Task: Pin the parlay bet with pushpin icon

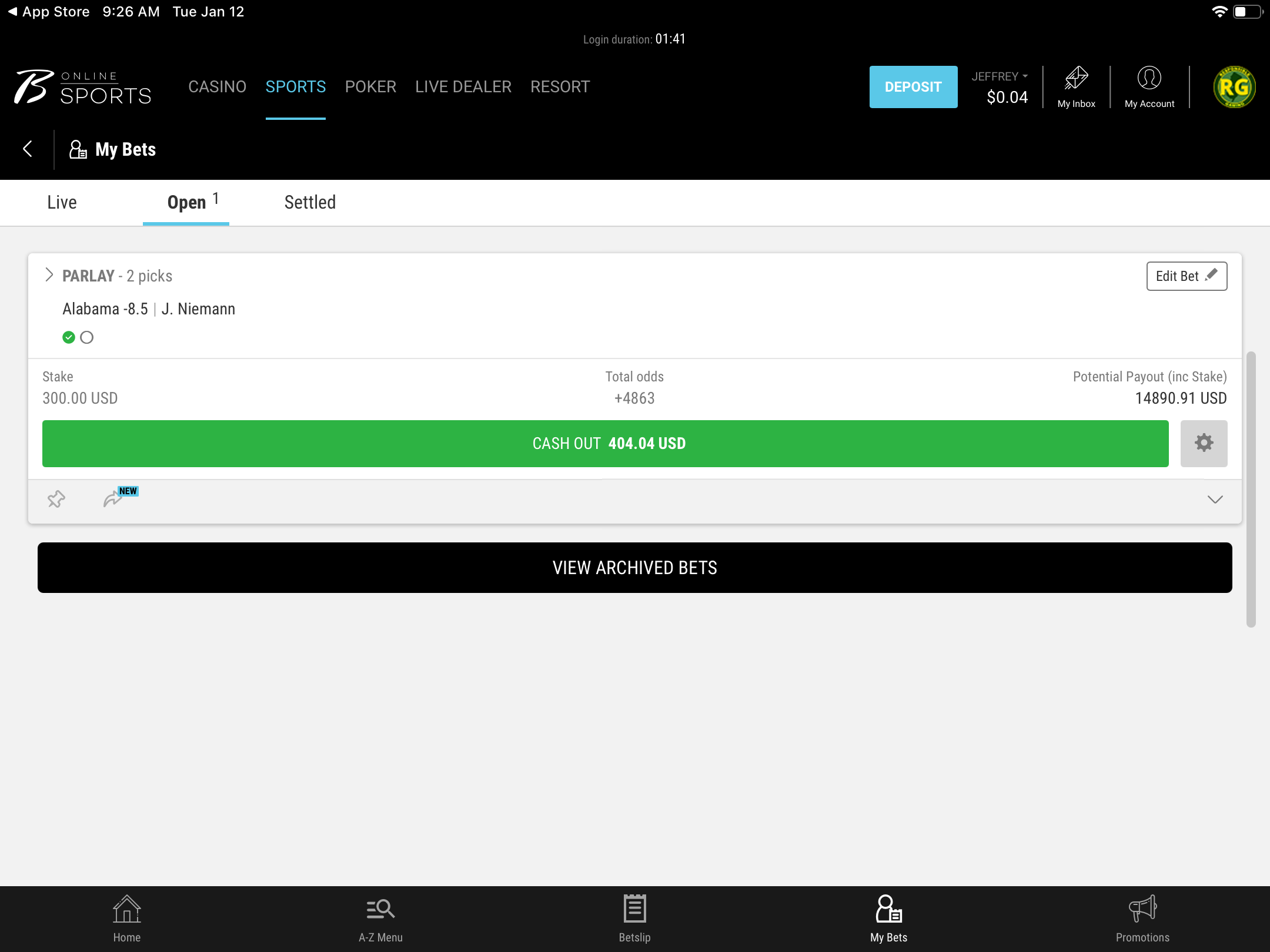Action: 56,500
